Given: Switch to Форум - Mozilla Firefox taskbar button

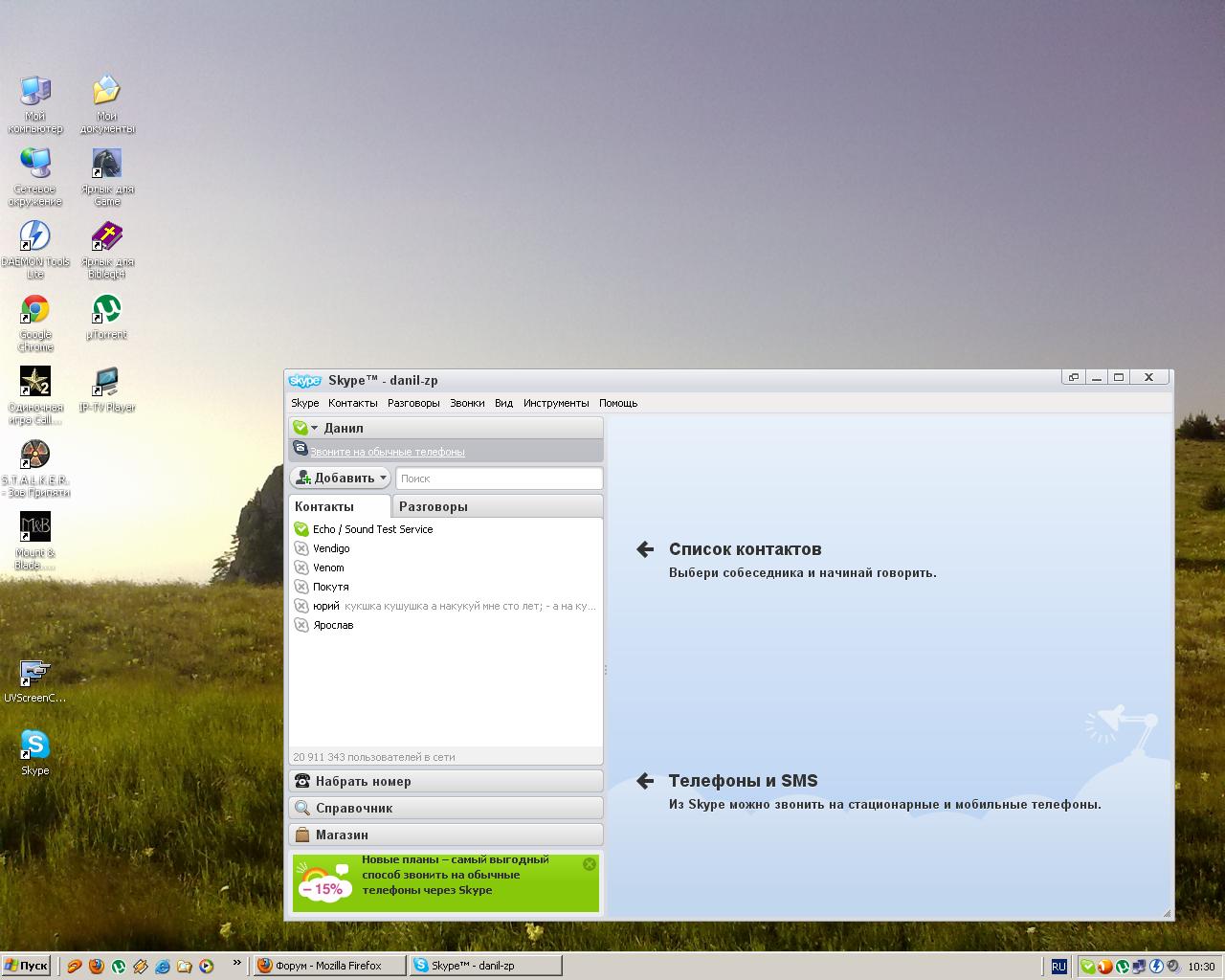Looking at the screenshot, I should tap(329, 966).
